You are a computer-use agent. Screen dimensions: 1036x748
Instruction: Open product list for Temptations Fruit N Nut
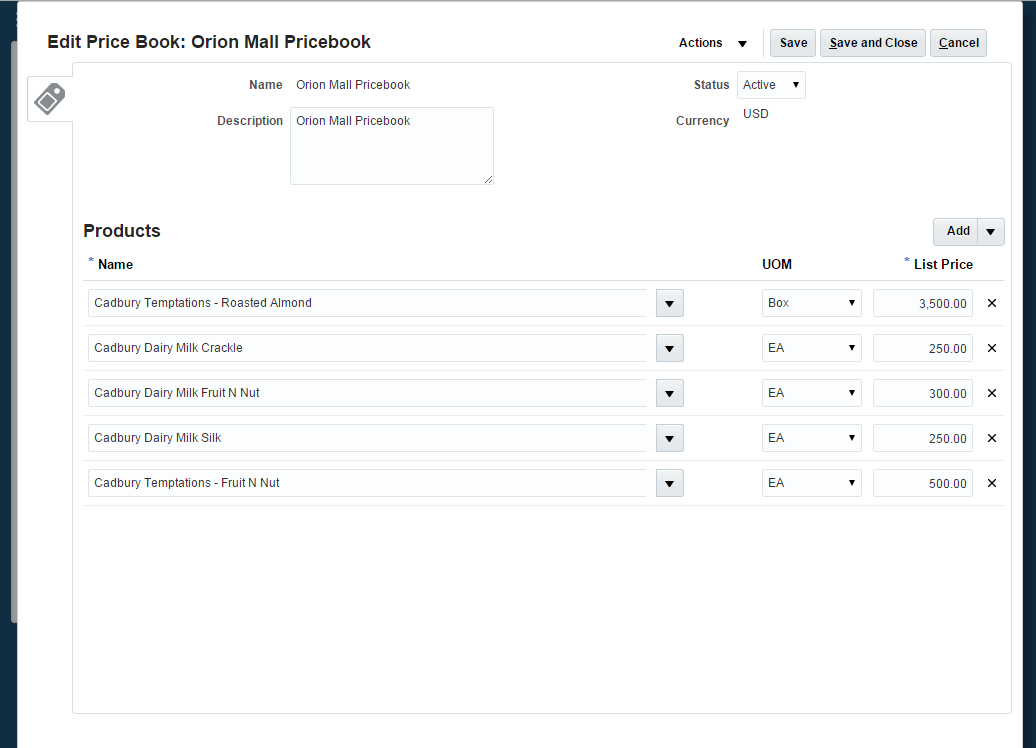coord(669,483)
